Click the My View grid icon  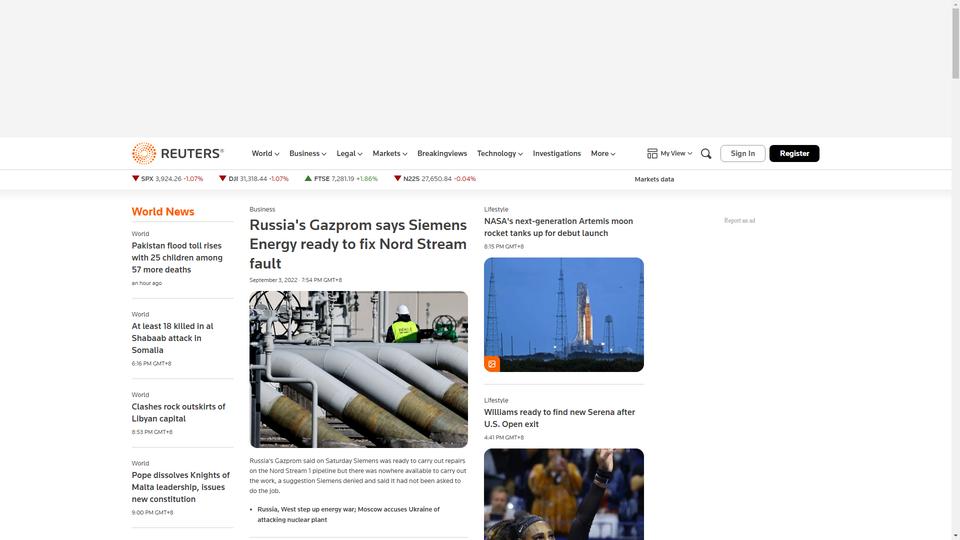pos(652,154)
